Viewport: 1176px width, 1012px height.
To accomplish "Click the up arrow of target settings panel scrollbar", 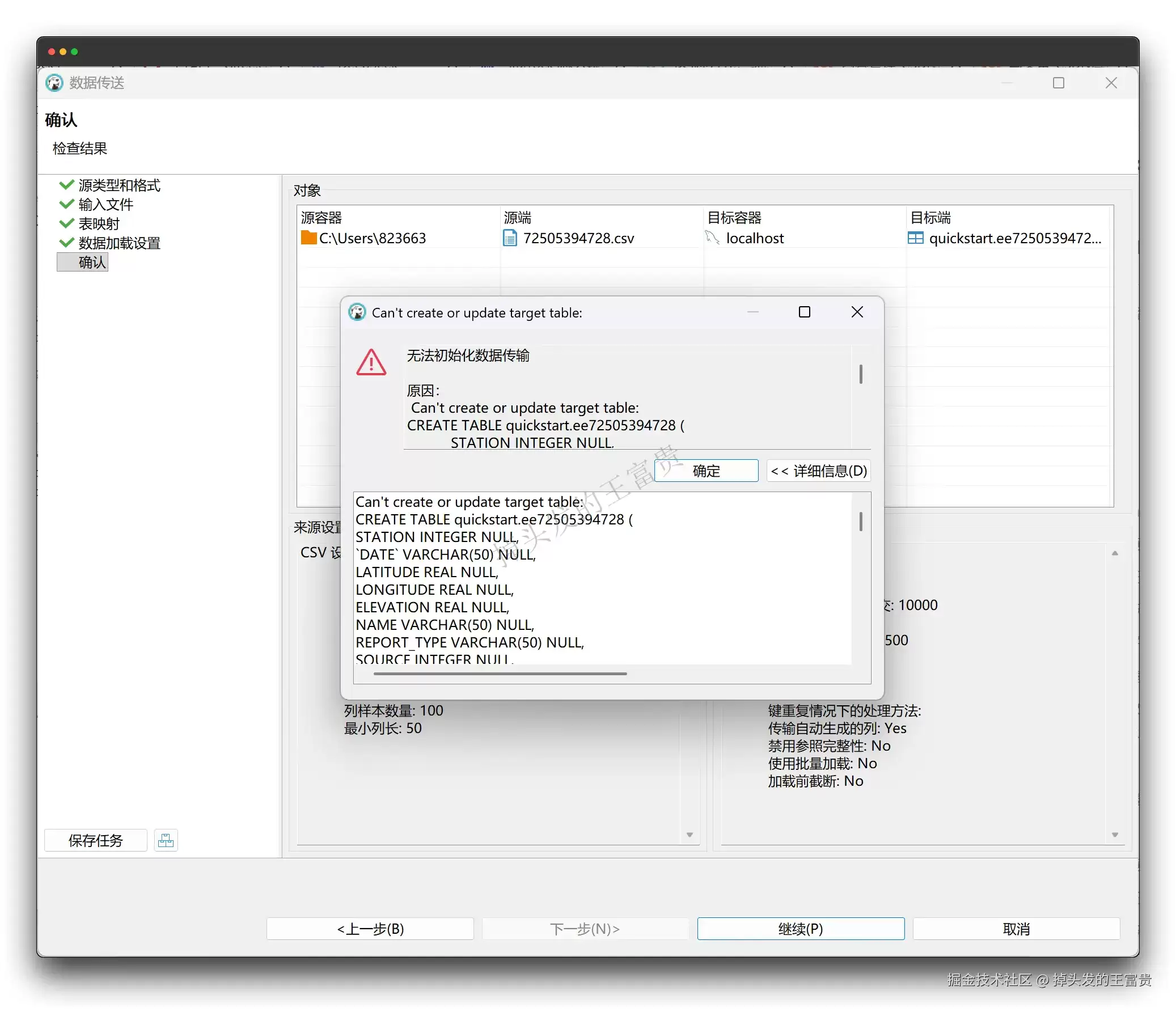I will (1115, 553).
